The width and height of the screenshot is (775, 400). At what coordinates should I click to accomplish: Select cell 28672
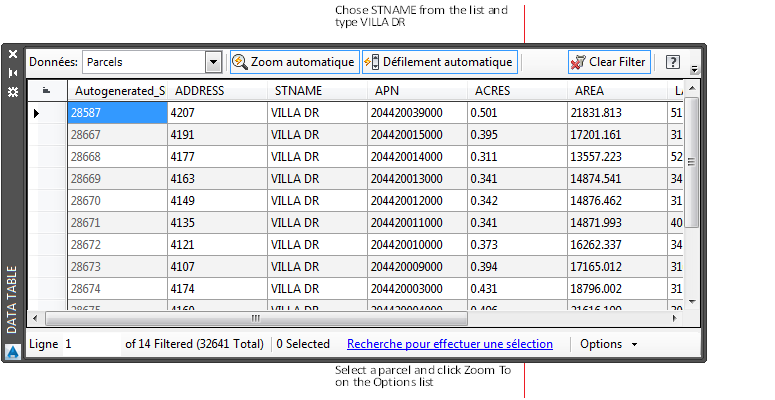coord(118,245)
